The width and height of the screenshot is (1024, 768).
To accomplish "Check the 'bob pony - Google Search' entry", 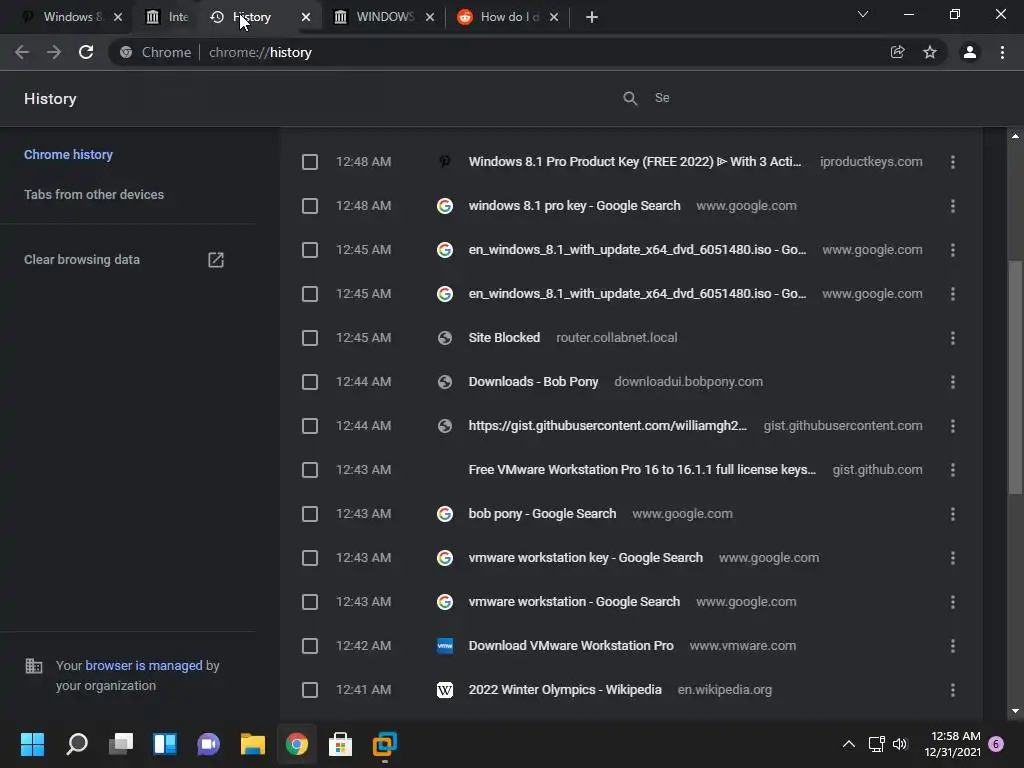I will 310,514.
